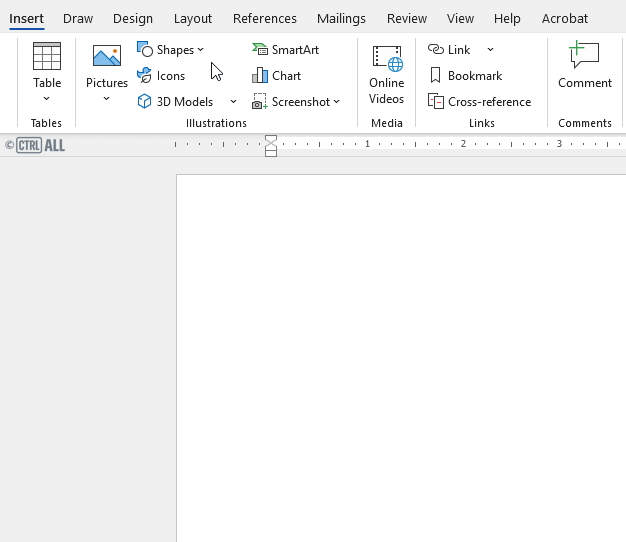Screen dimensions: 626x542
Task: Expand the Shapes dropdown
Action: pyautogui.click(x=171, y=50)
